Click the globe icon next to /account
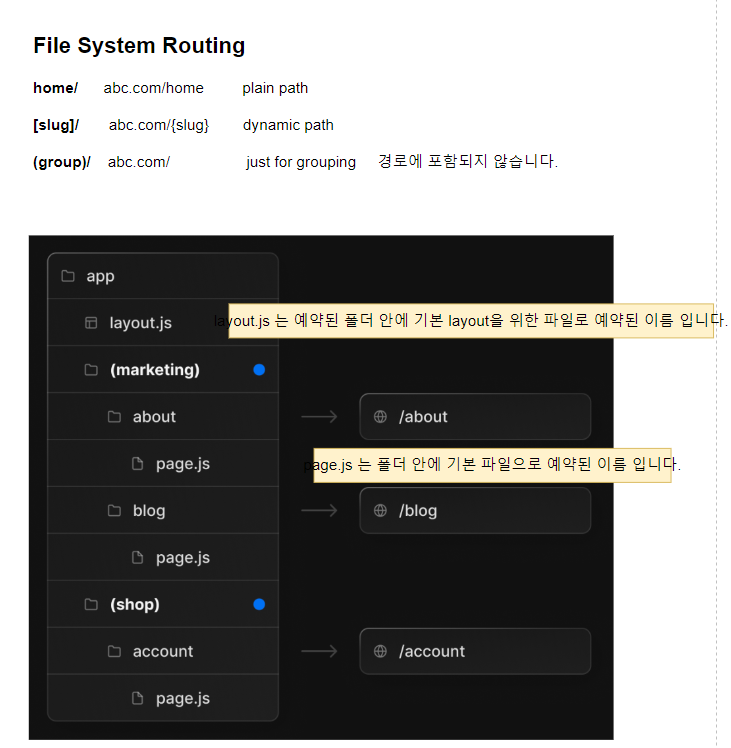The width and height of the screenshot is (731, 748). point(380,651)
